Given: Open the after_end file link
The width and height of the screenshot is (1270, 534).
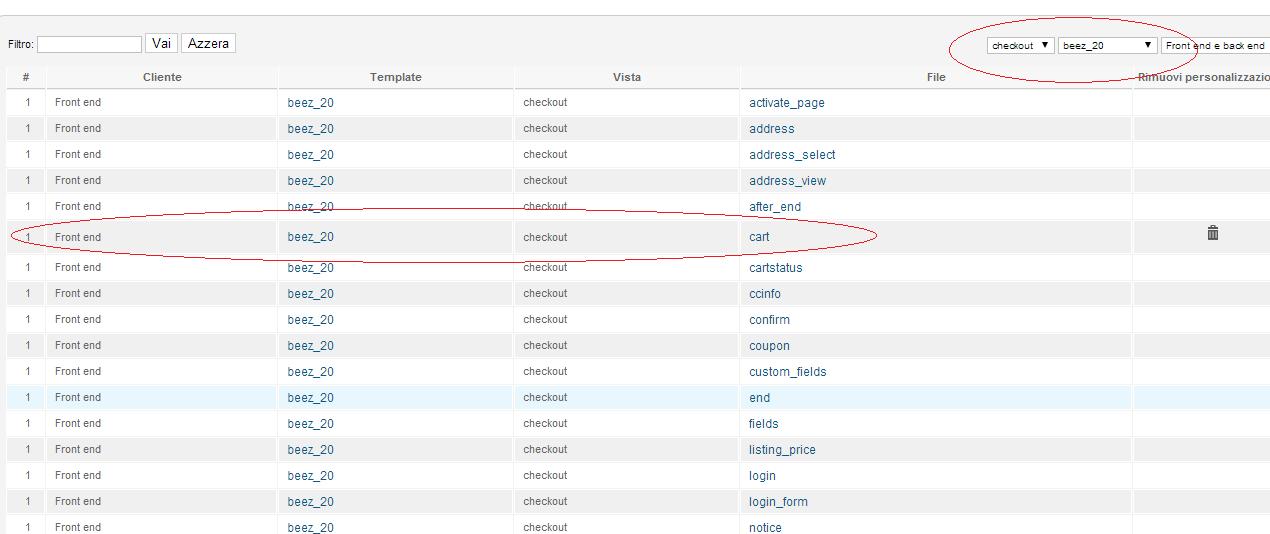Looking at the screenshot, I should click(x=775, y=207).
